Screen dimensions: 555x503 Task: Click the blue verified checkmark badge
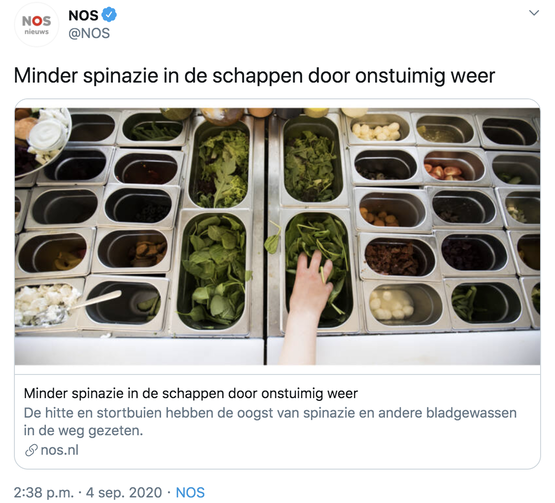coord(109,15)
